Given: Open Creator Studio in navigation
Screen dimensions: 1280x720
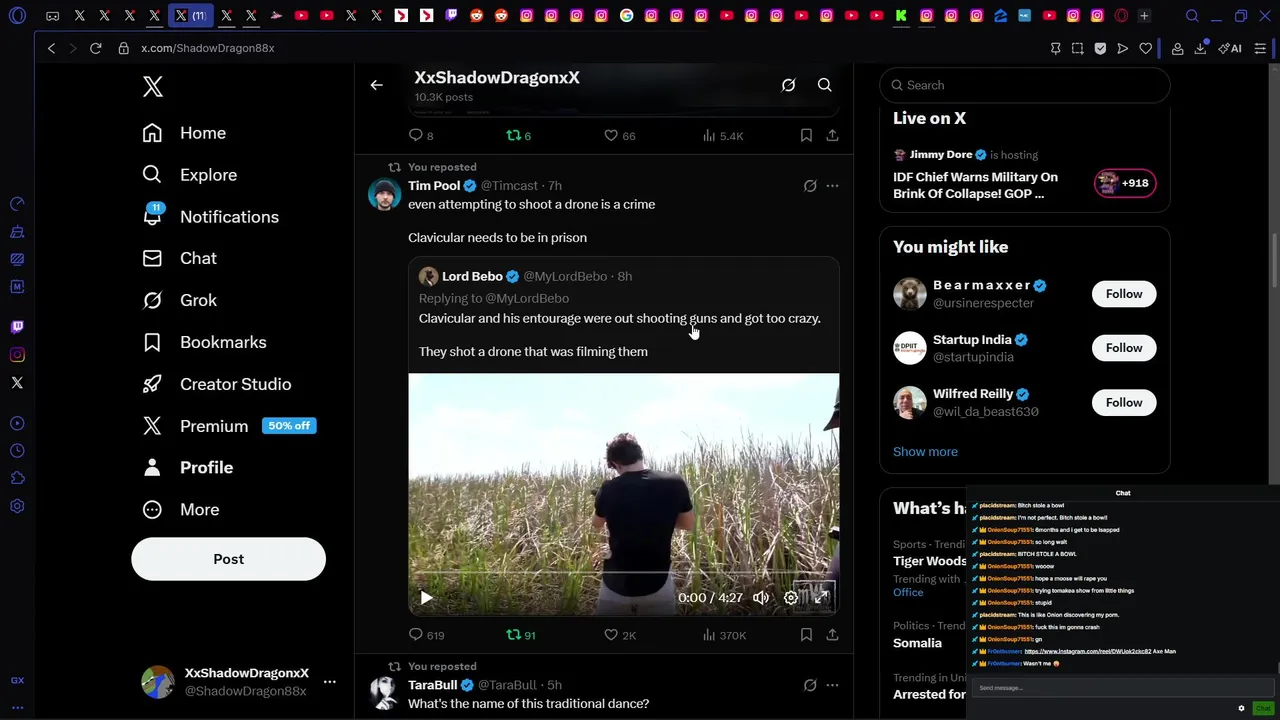Looking at the screenshot, I should click(216, 384).
